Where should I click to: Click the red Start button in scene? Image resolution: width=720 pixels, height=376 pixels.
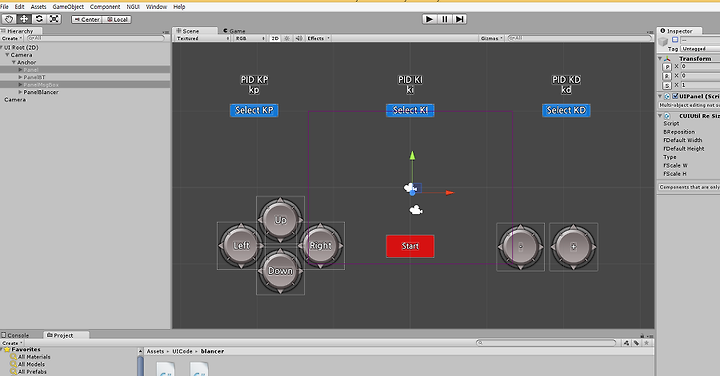coord(410,247)
